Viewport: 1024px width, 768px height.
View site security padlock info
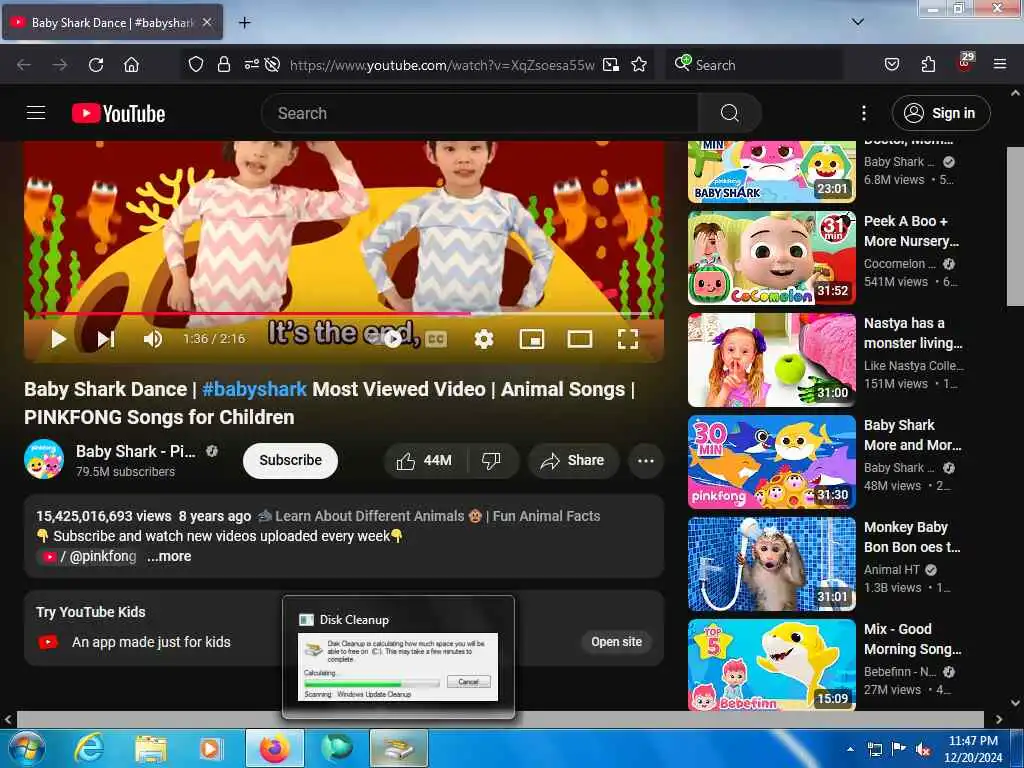pyautogui.click(x=224, y=64)
